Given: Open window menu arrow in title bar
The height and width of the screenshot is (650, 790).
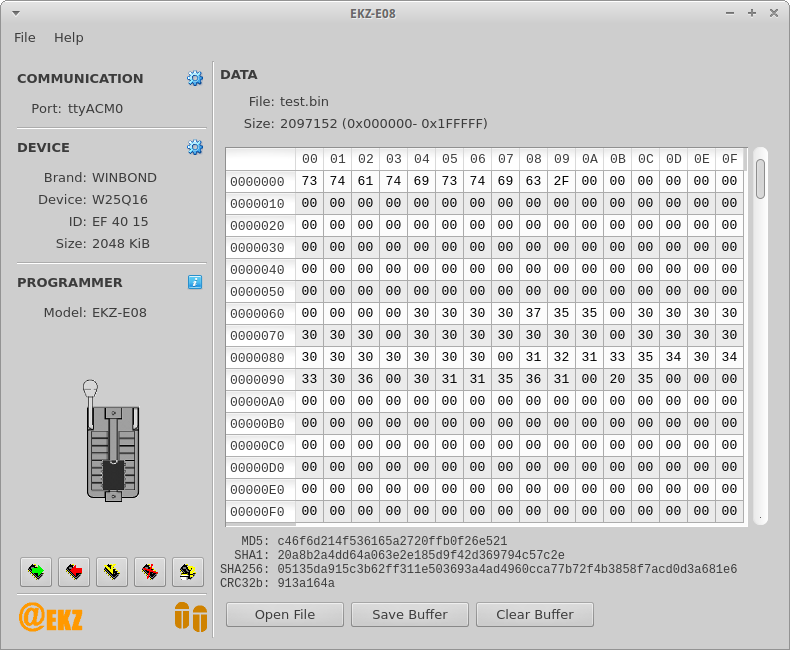Looking at the screenshot, I should tap(15, 13).
